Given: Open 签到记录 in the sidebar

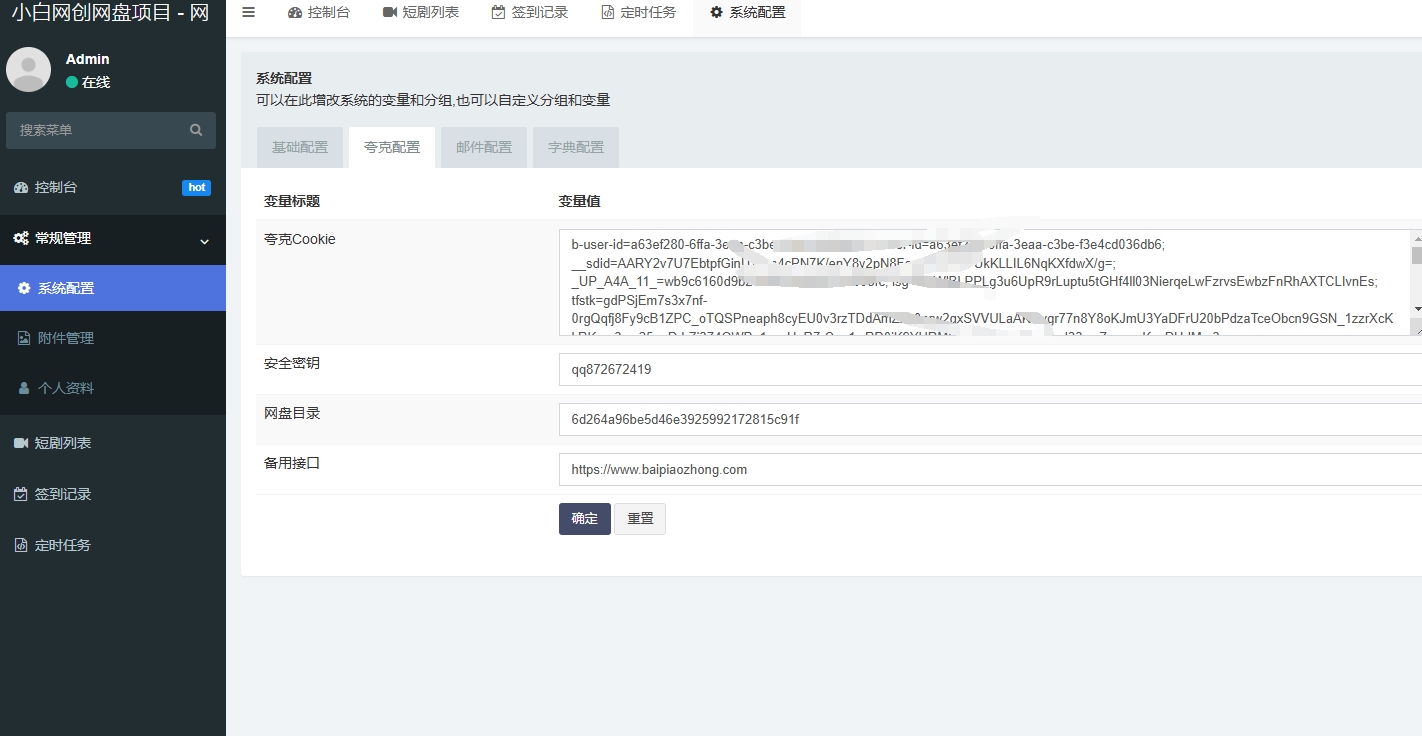Looking at the screenshot, I should pyautogui.click(x=113, y=494).
